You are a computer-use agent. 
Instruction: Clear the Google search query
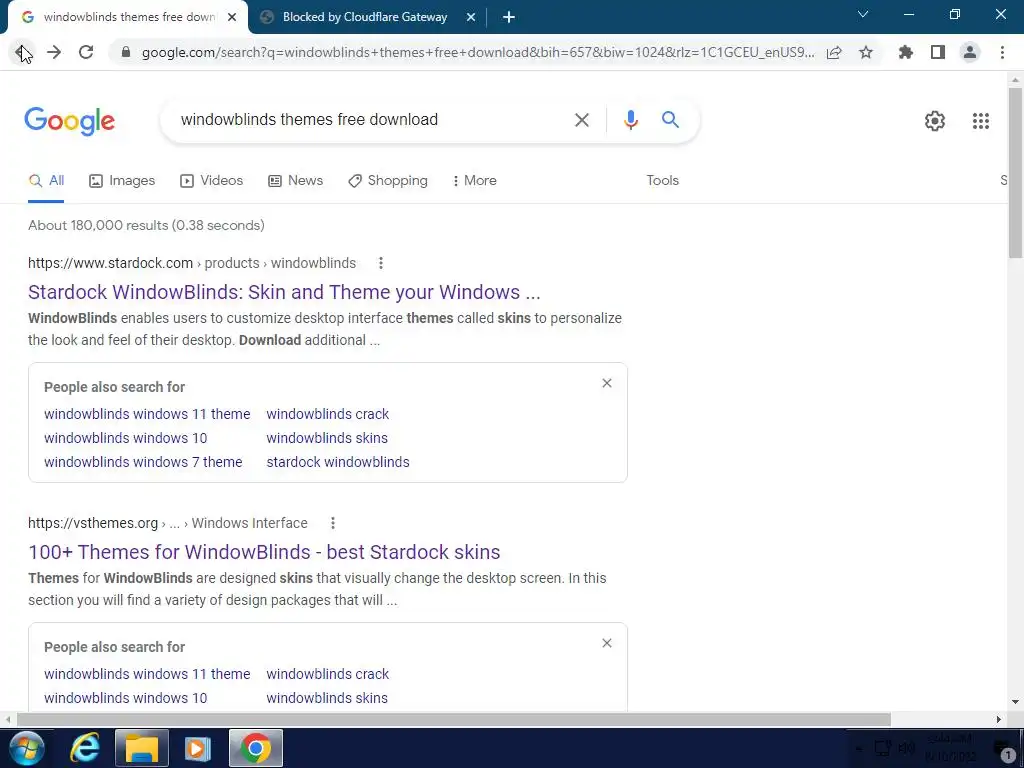(x=581, y=120)
